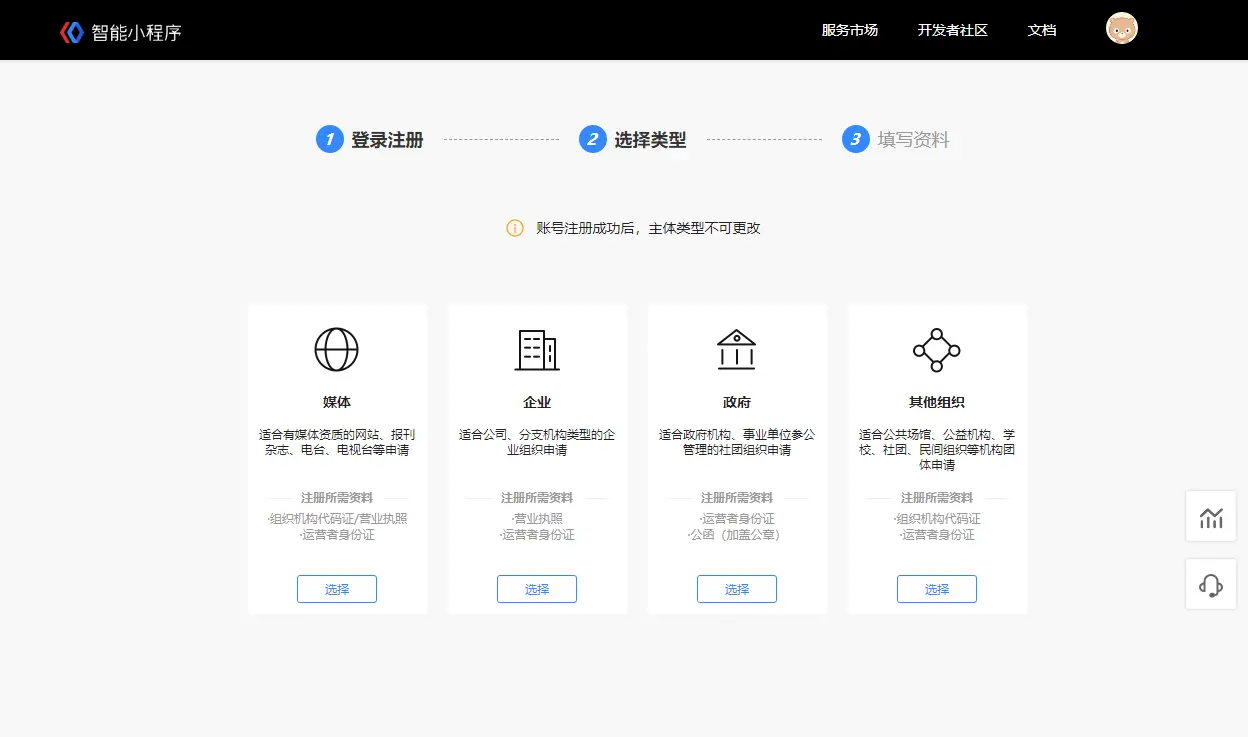Go to 开发者社区 in the header
Screen dimensions: 1248x737
tap(952, 30)
